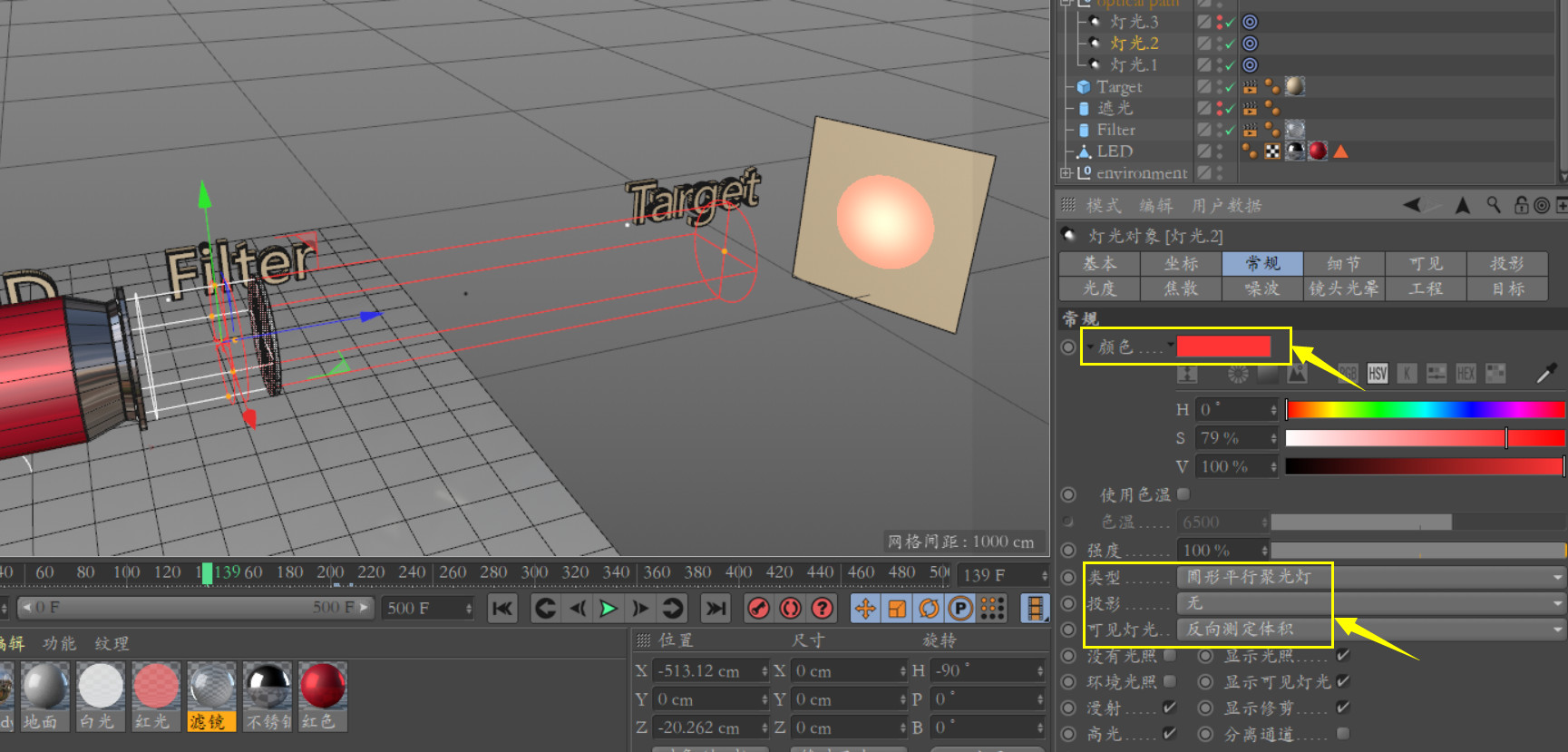Jump to the animation's end frame
Image resolution: width=1568 pixels, height=752 pixels.
click(716, 608)
